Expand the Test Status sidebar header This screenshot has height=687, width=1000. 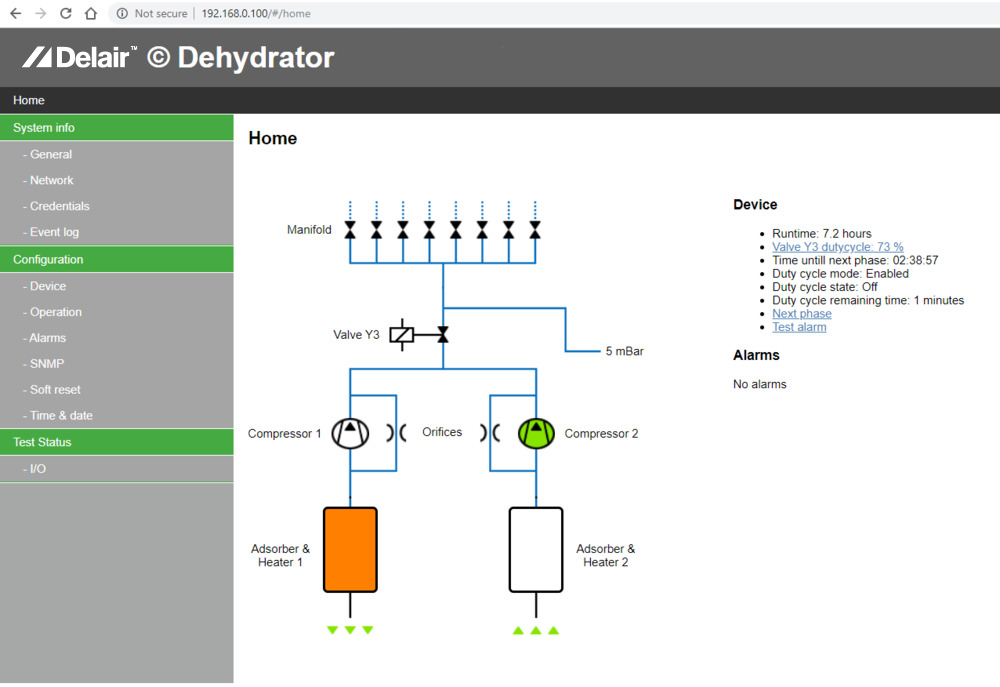pyautogui.click(x=117, y=442)
